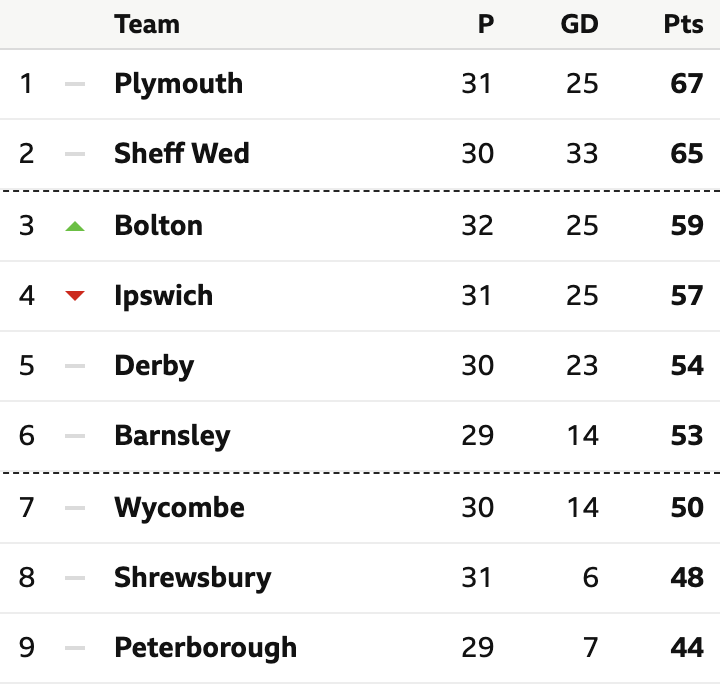
Task: Select the Team column header
Action: click(147, 24)
